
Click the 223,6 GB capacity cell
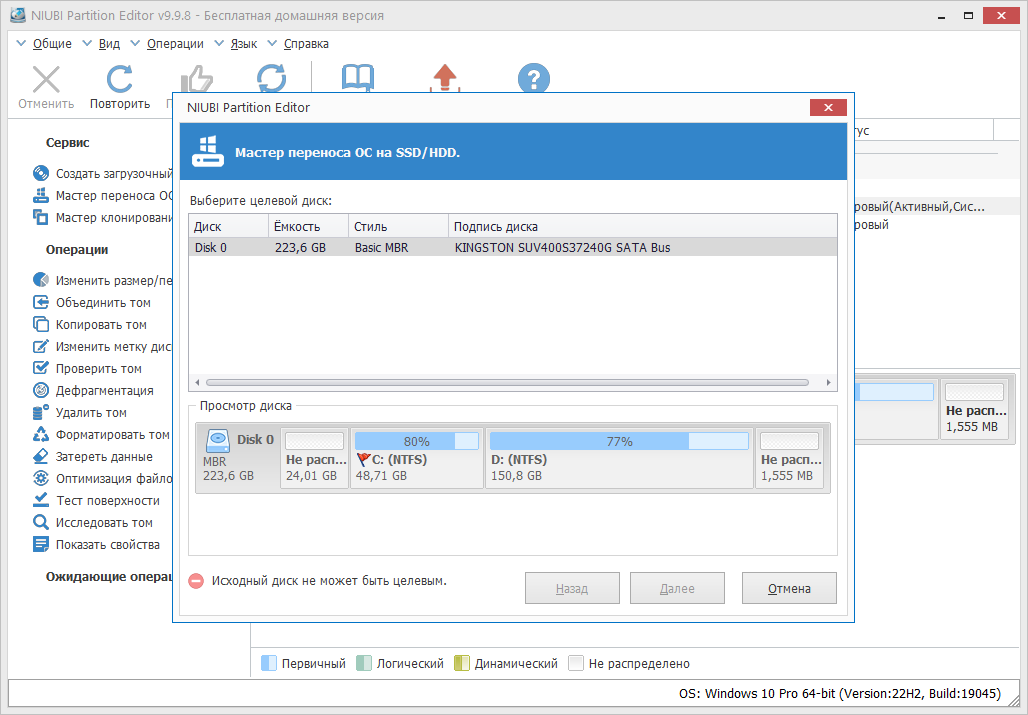pos(300,248)
